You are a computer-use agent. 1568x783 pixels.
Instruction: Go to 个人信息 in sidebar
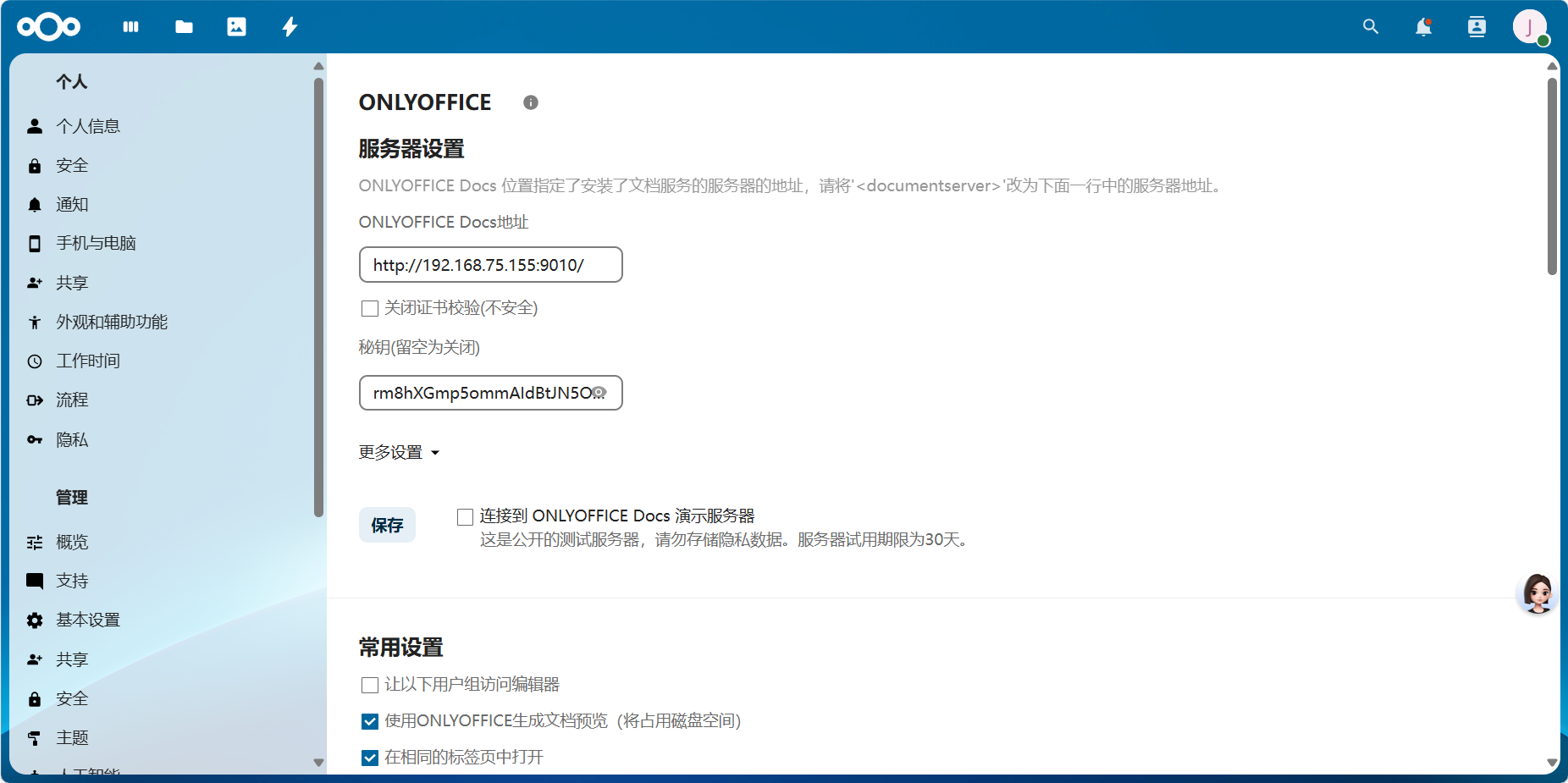tap(89, 125)
